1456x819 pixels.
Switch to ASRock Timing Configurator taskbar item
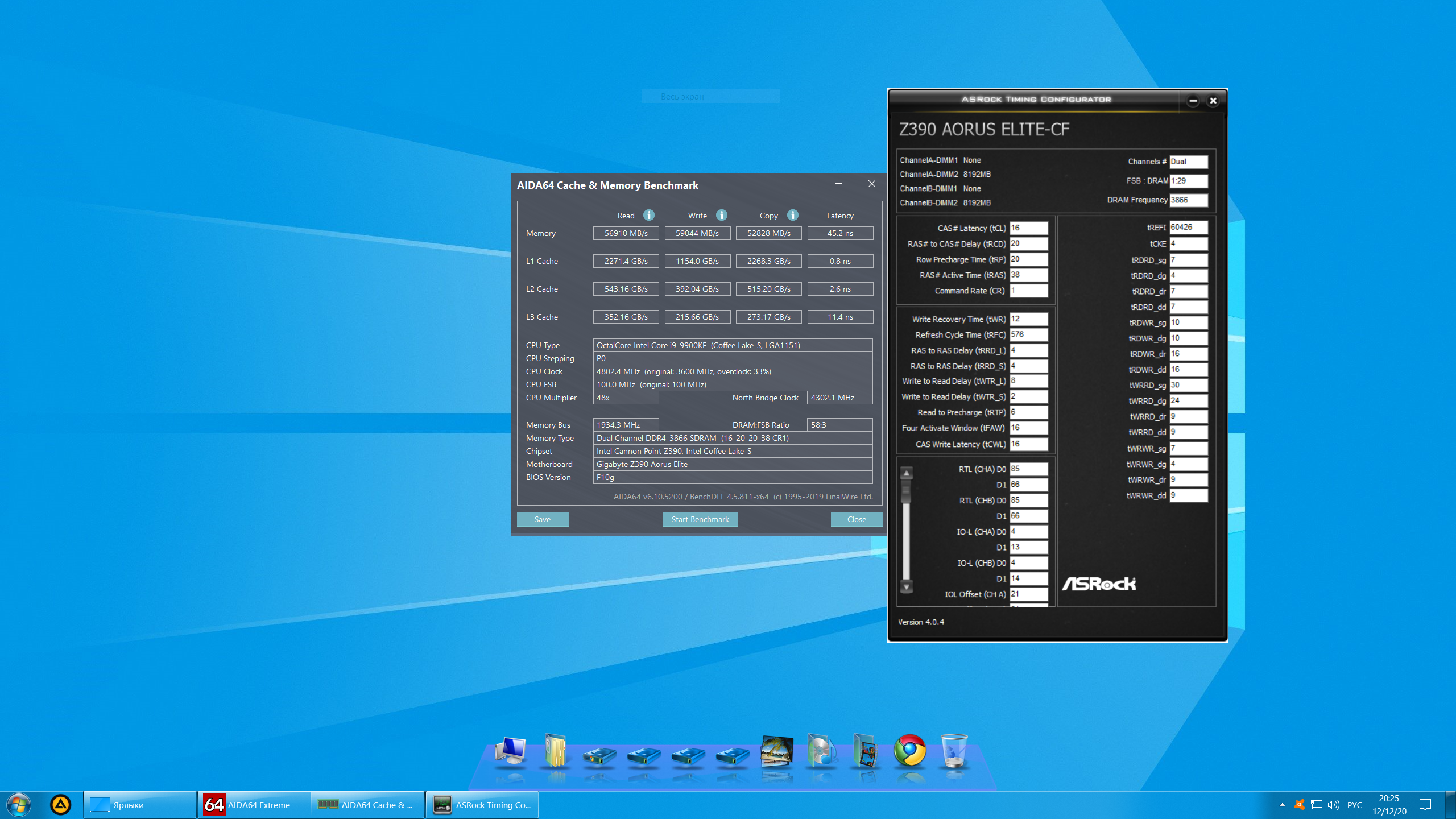[482, 805]
